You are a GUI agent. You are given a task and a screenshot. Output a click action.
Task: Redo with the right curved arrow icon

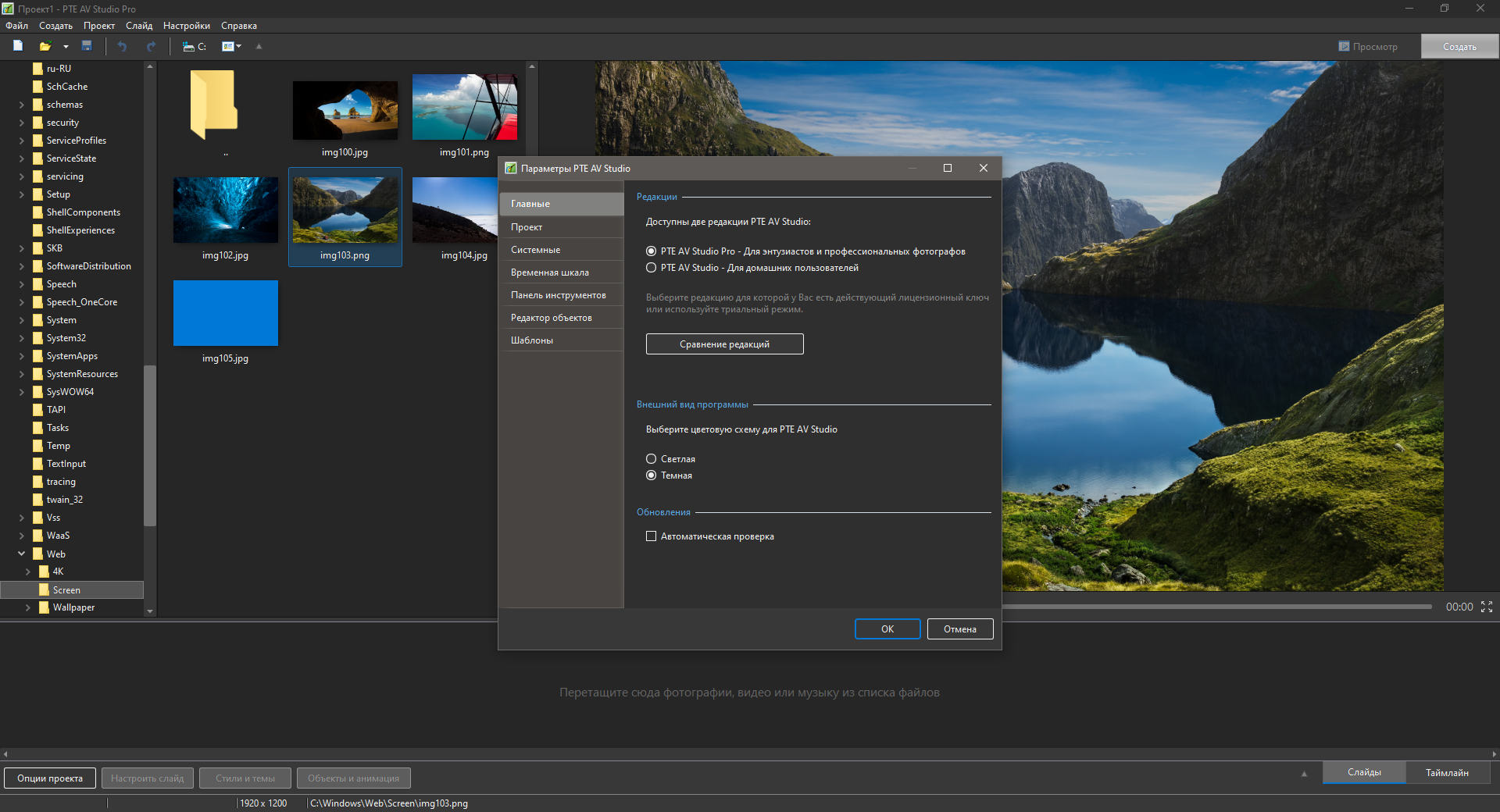pyautogui.click(x=151, y=46)
